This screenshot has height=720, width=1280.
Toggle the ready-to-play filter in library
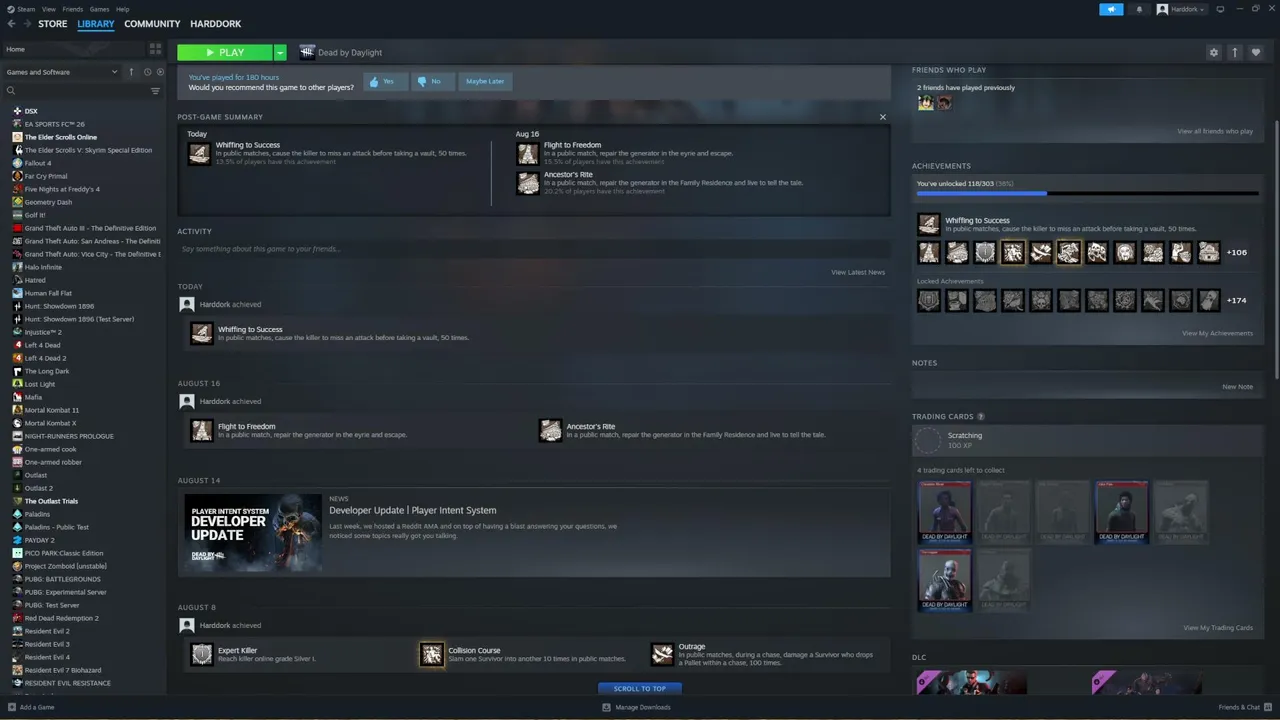click(159, 72)
